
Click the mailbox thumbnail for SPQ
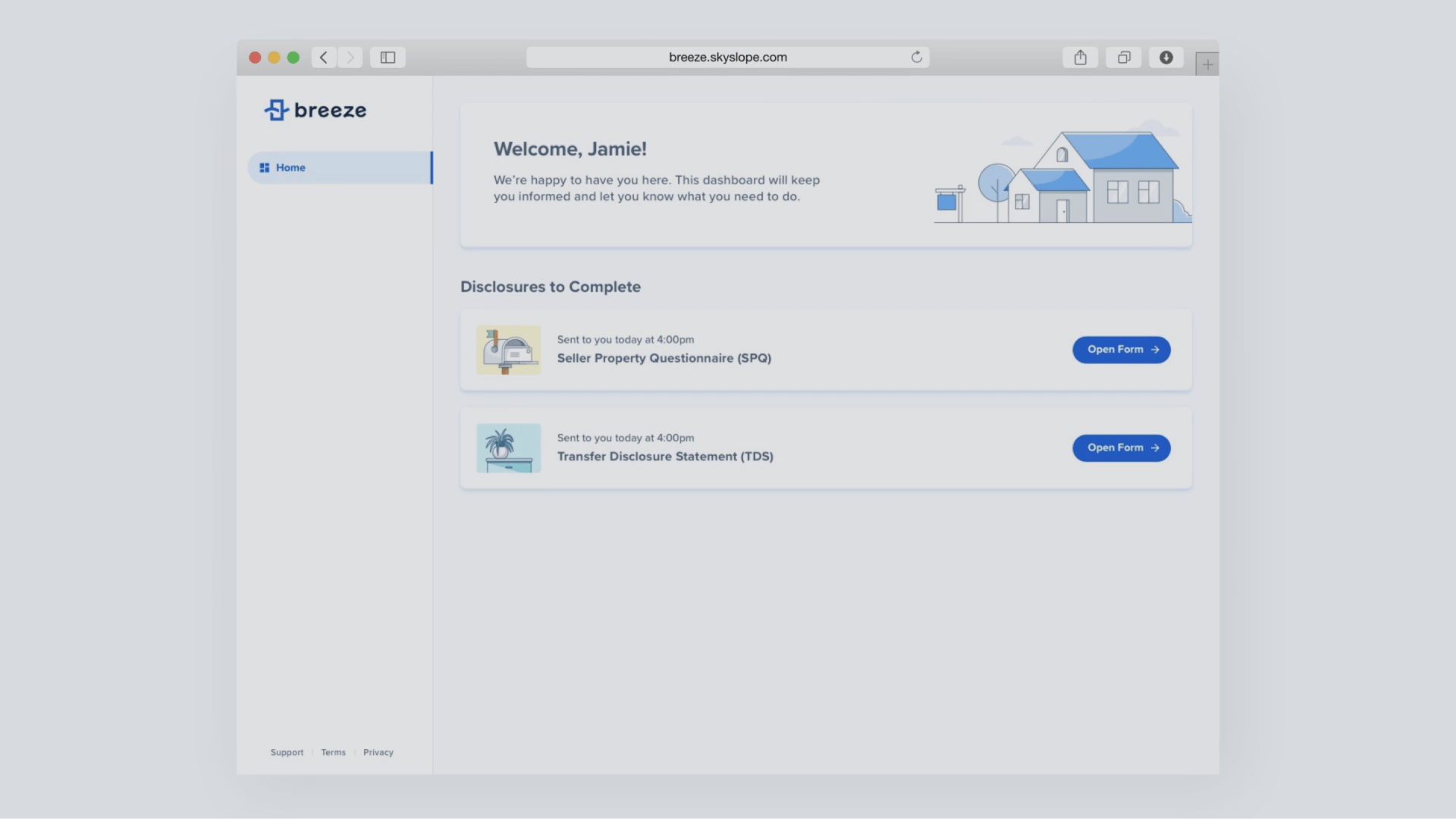508,350
